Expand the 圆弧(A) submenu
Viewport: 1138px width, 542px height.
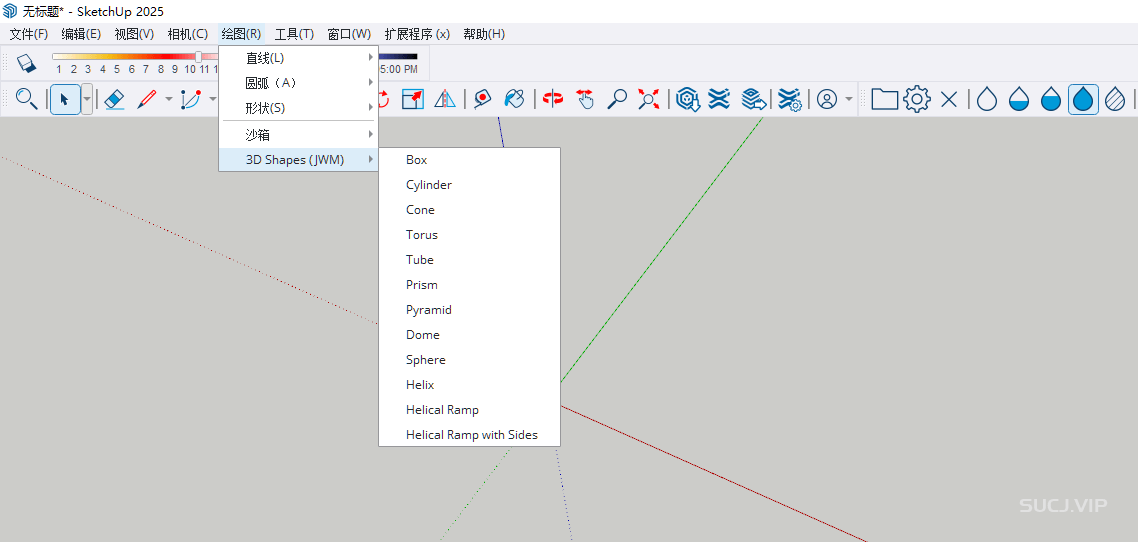[298, 83]
